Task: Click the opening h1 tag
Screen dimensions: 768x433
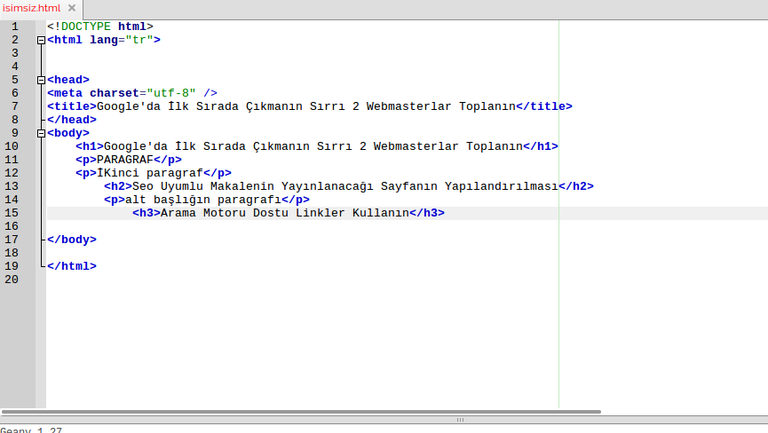Action: coord(90,146)
